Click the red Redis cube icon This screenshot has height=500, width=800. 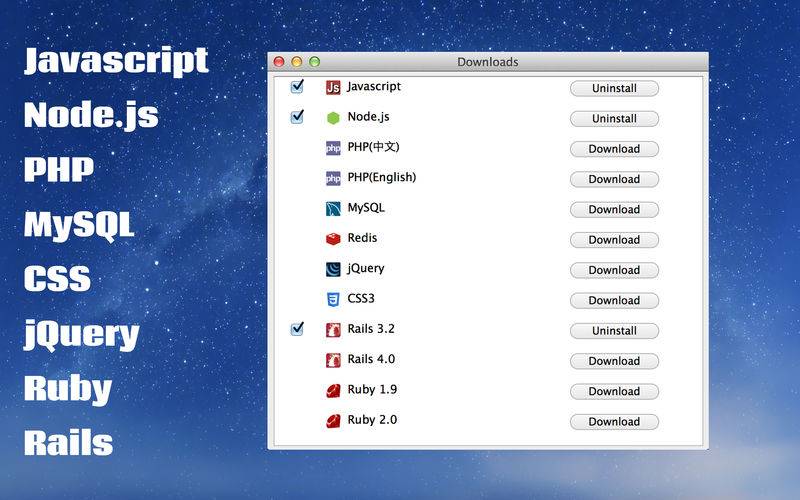click(x=333, y=239)
